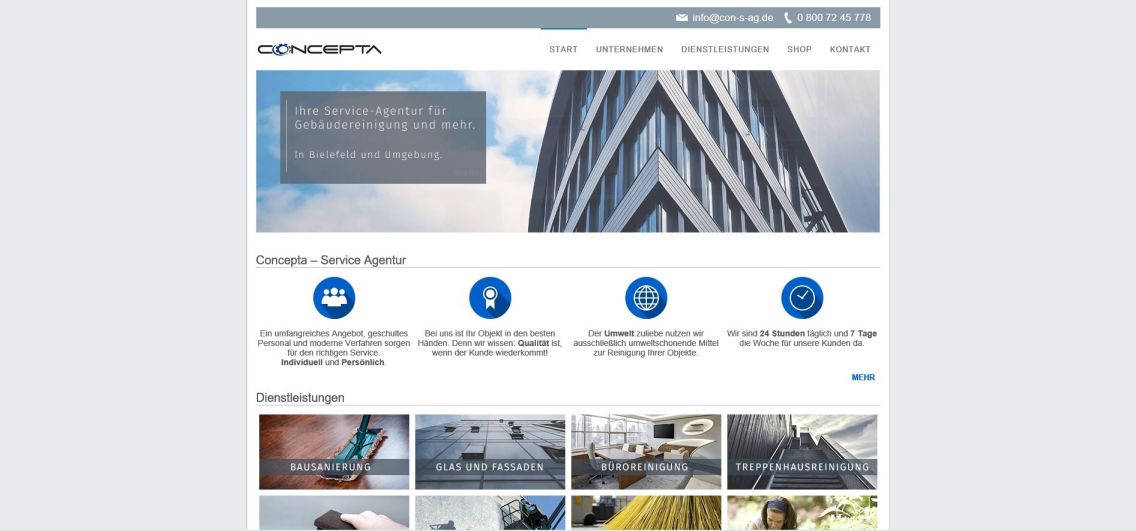The image size is (1136, 531).
Task: Open the Bausanierung service tile
Action: [334, 452]
